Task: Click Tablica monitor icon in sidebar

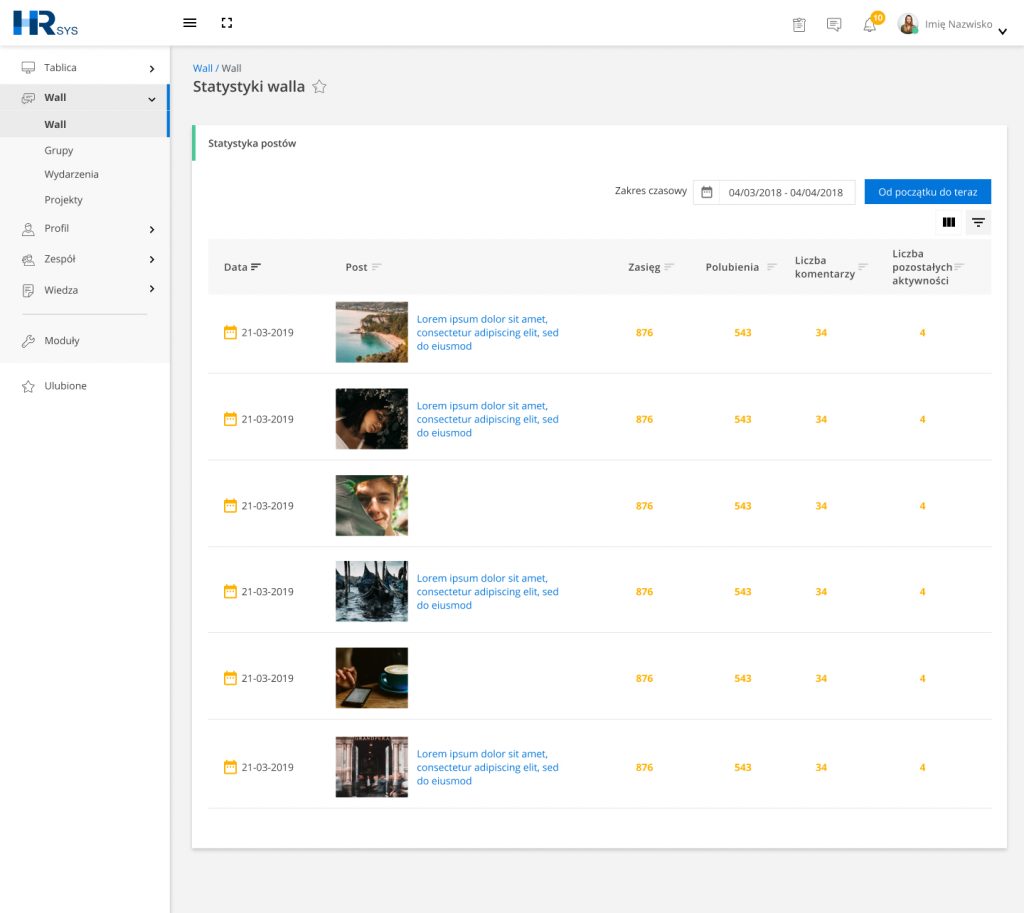Action: point(28,67)
